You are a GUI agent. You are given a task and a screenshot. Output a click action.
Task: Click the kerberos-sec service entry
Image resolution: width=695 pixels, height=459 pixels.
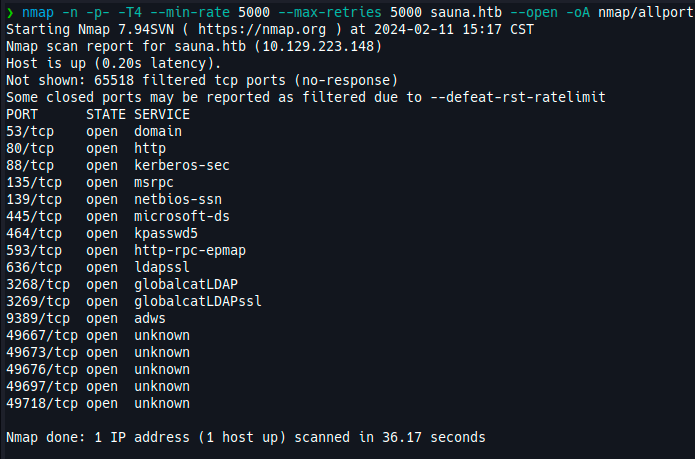pyautogui.click(x=182, y=165)
